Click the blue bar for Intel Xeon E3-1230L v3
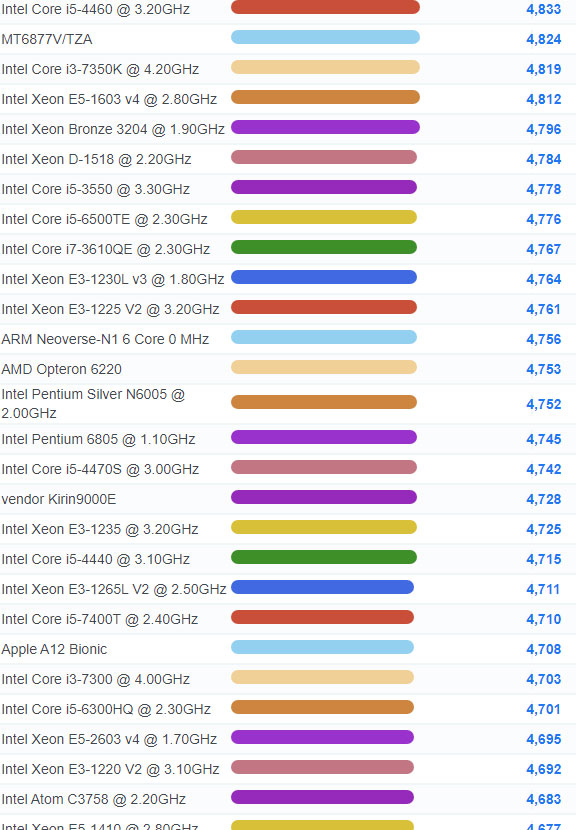This screenshot has height=830, width=576. 324,277
